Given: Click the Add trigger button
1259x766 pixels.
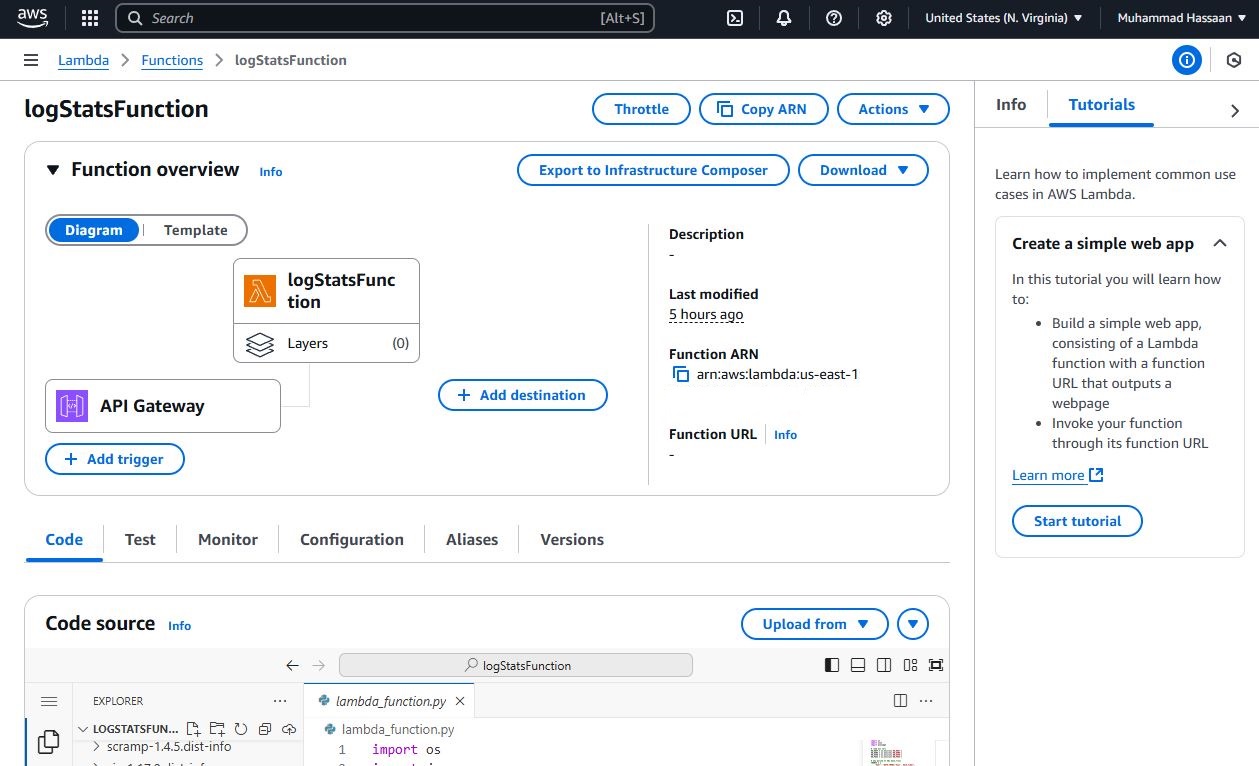Looking at the screenshot, I should [x=115, y=459].
